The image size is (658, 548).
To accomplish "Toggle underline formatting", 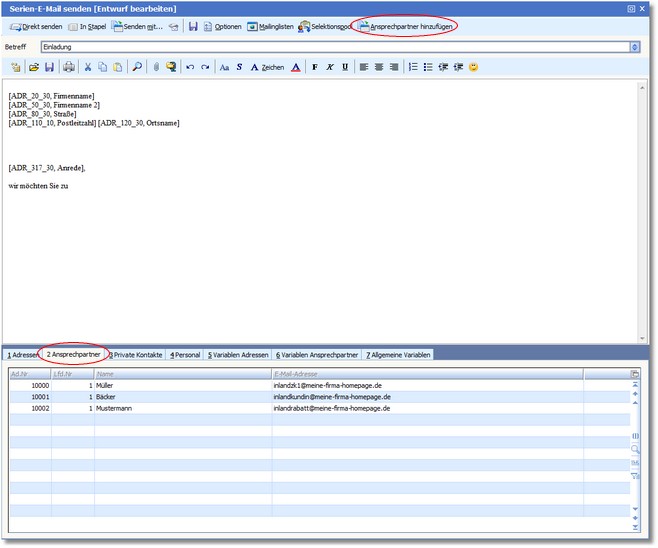I will [345, 67].
